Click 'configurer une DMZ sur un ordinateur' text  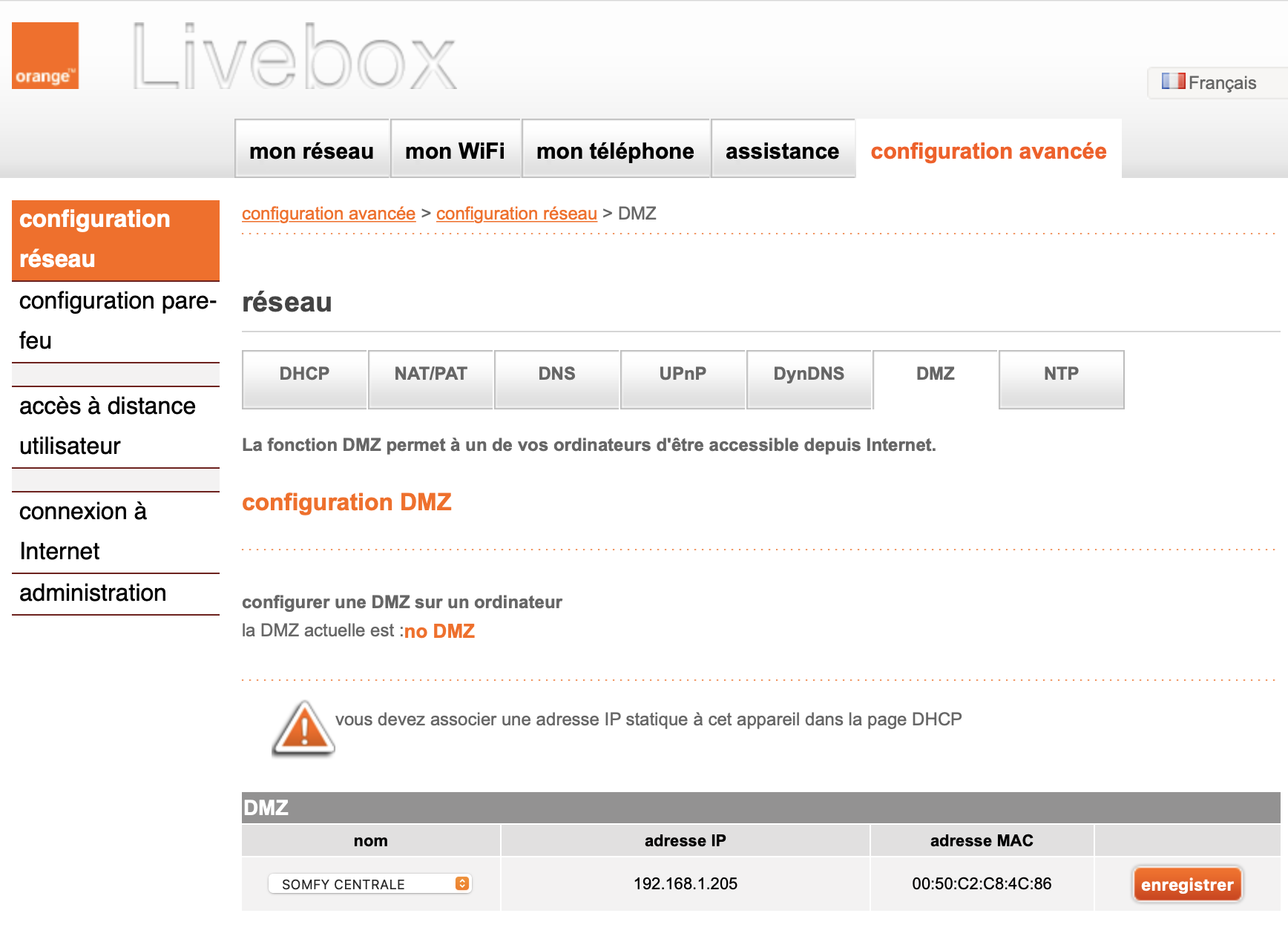[x=402, y=602]
